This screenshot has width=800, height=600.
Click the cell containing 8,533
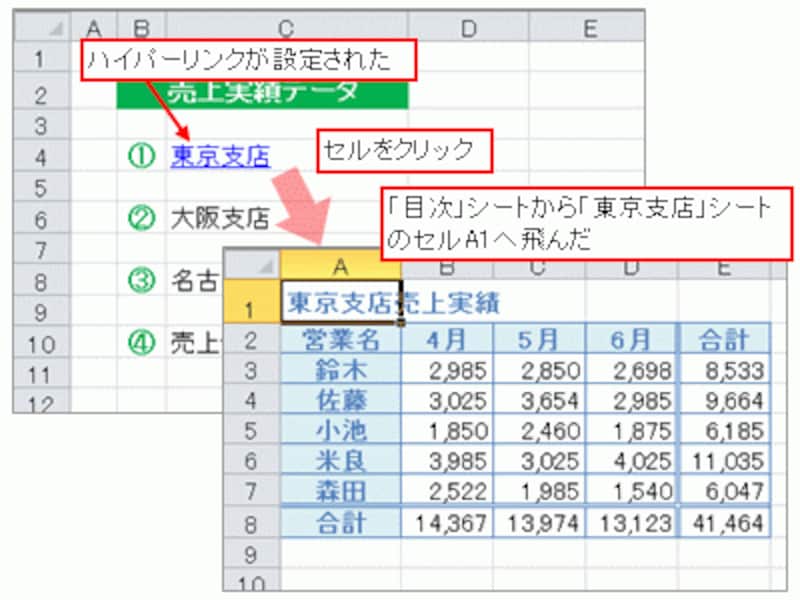point(724,370)
